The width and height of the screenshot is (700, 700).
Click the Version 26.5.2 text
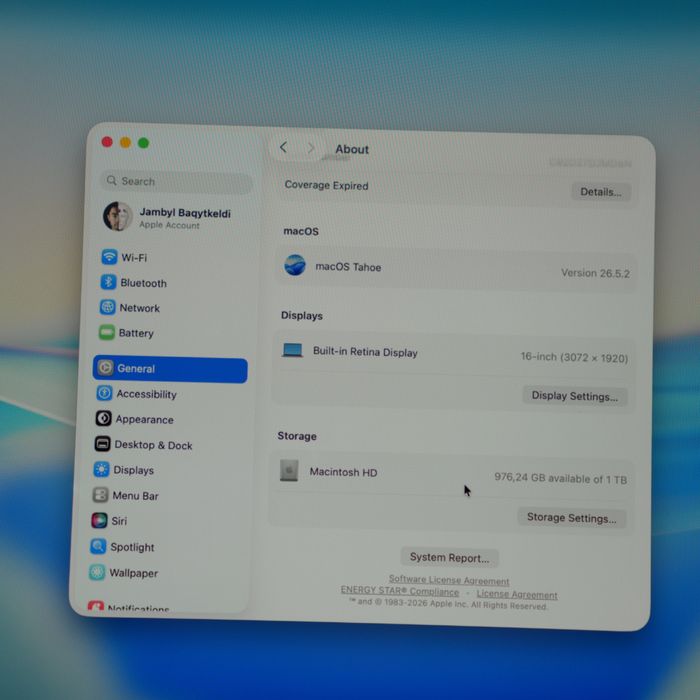pos(595,273)
